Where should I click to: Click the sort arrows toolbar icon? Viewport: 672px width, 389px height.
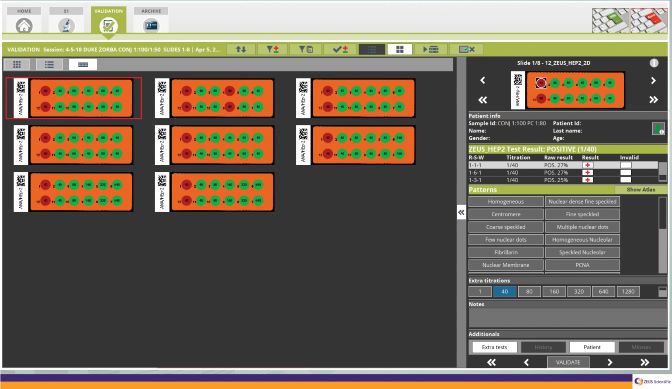point(241,49)
